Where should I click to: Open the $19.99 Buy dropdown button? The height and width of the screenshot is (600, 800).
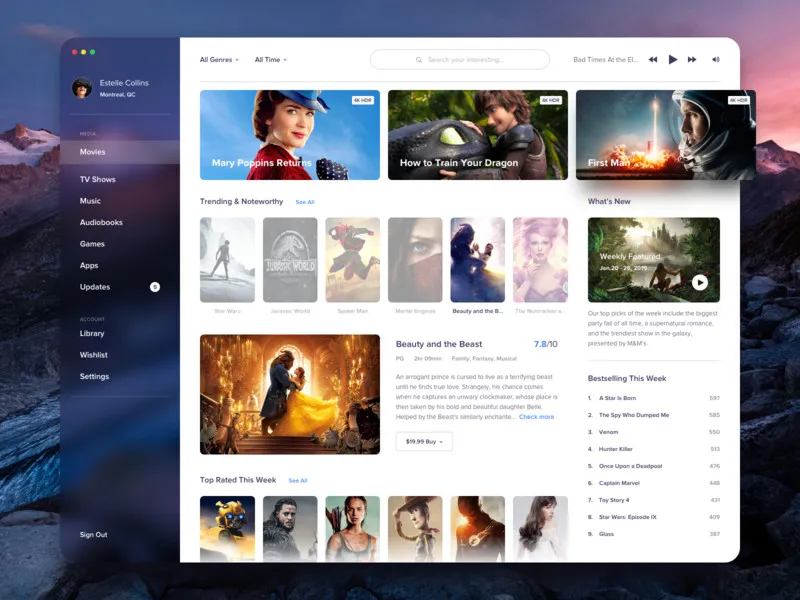[424, 442]
